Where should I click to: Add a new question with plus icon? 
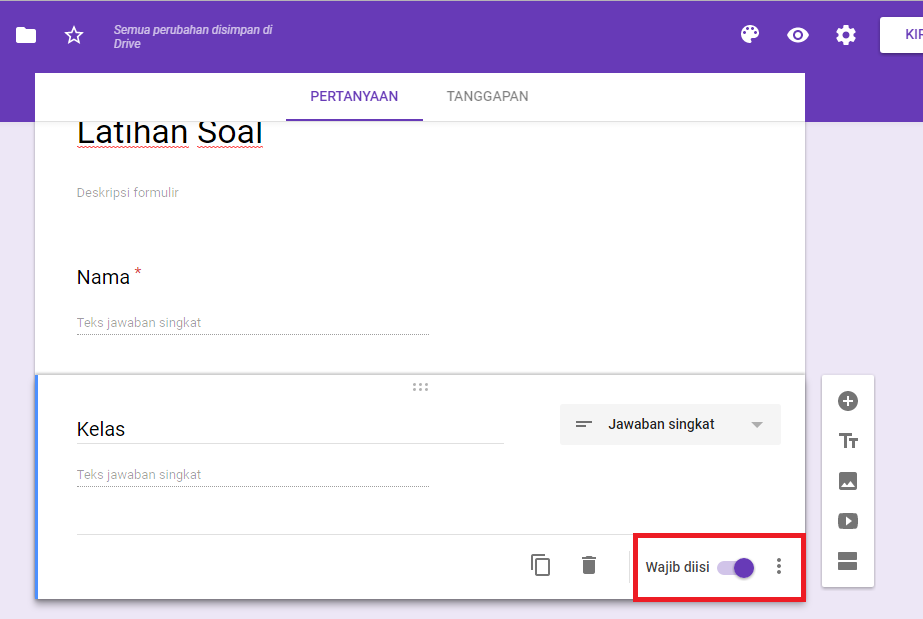click(x=848, y=401)
